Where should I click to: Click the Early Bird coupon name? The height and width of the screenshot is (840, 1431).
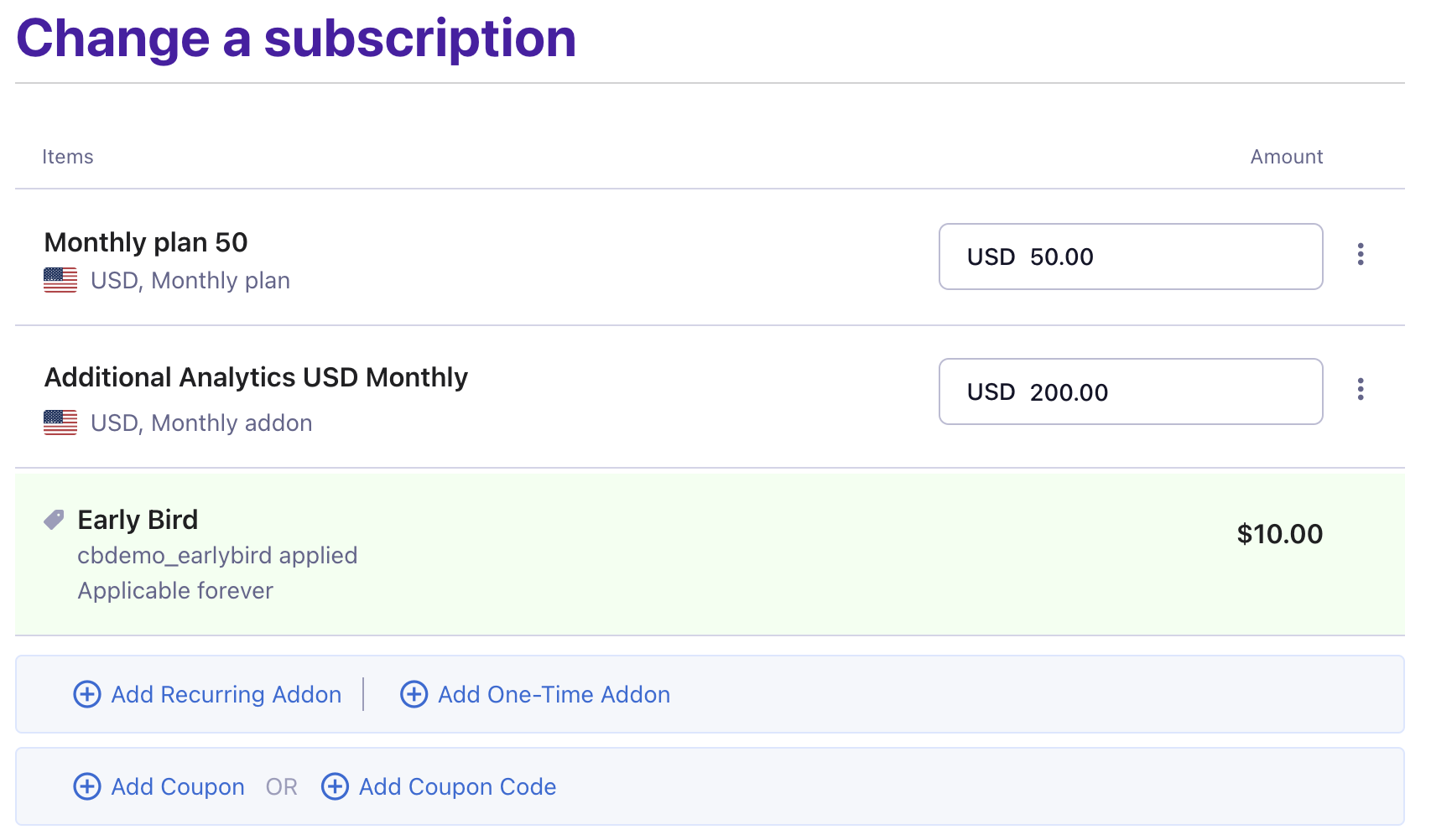tap(138, 520)
